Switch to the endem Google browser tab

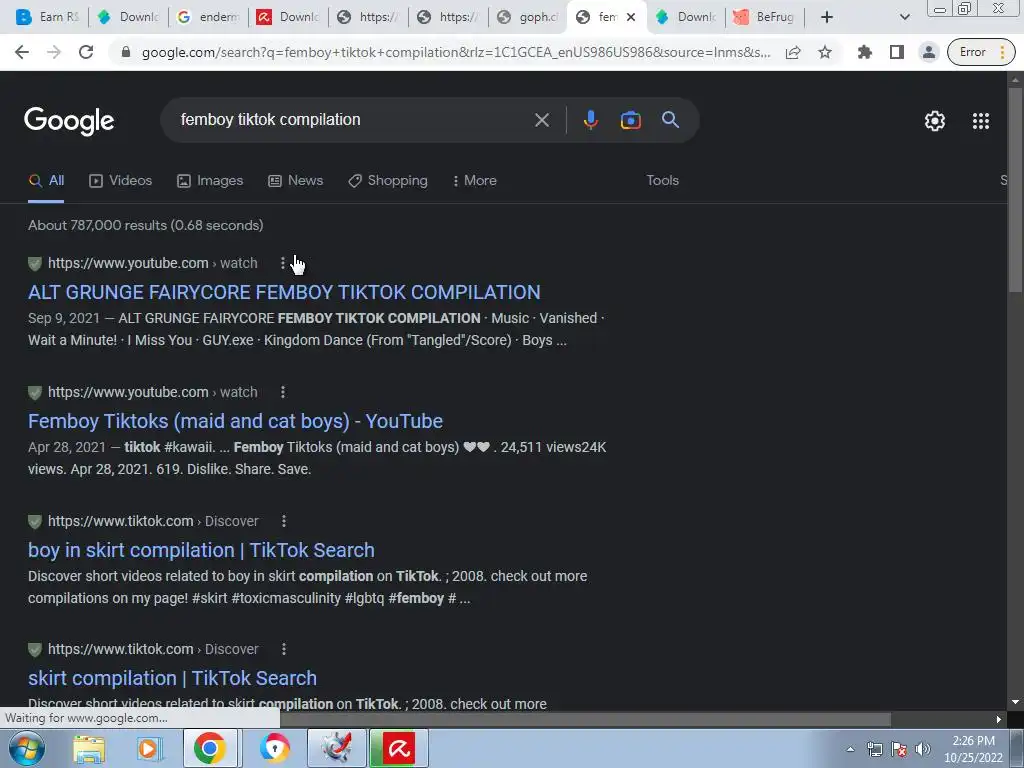coord(209,17)
